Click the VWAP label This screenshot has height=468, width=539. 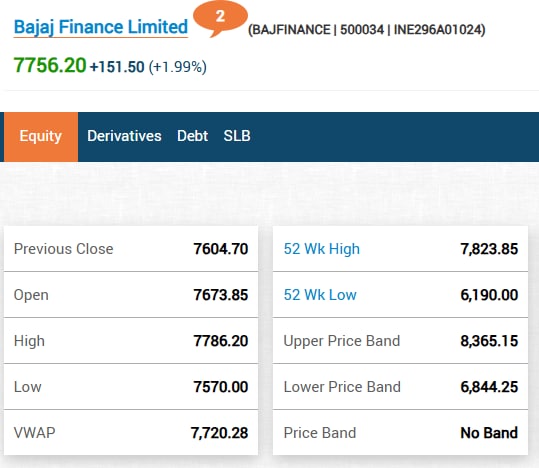(34, 433)
